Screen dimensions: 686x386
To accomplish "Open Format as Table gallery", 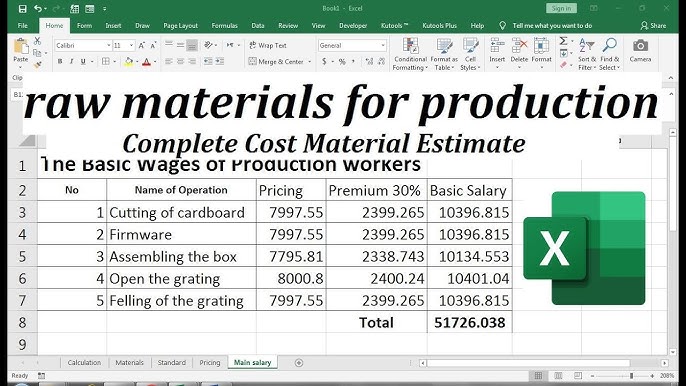I will click(x=444, y=54).
